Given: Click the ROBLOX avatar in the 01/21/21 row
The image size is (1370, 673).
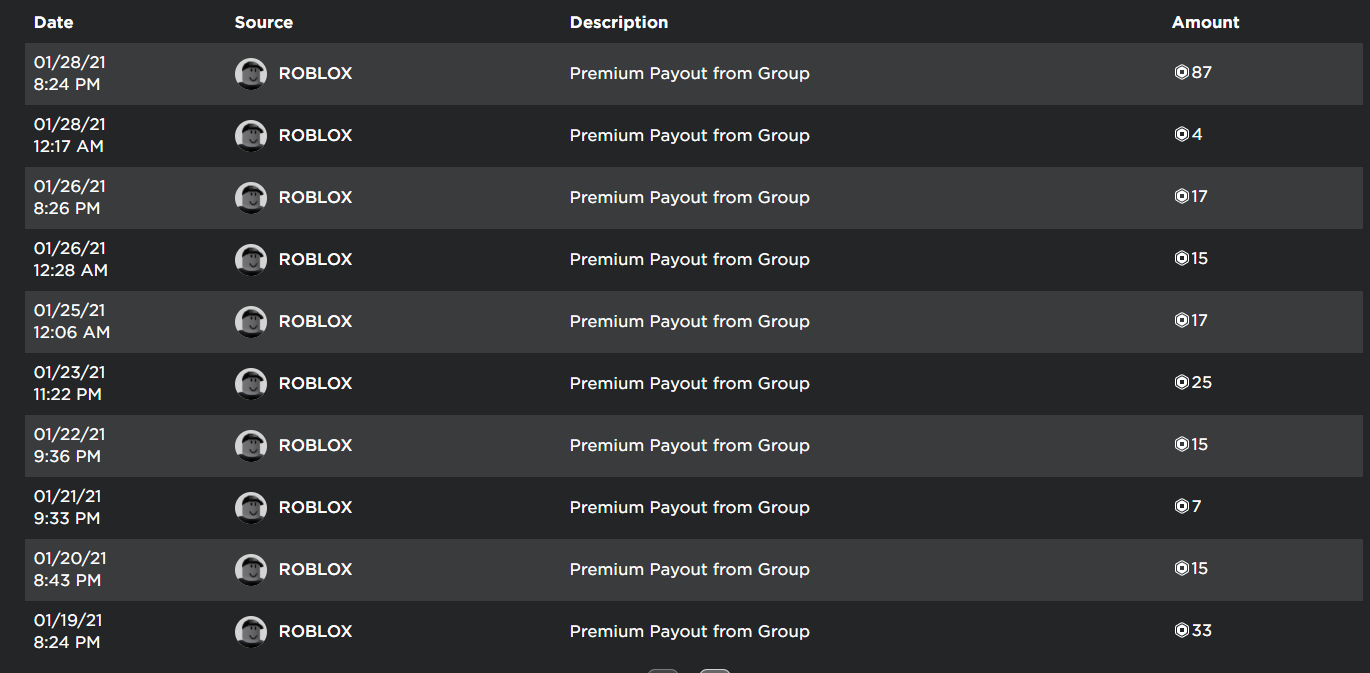Looking at the screenshot, I should 251,508.
